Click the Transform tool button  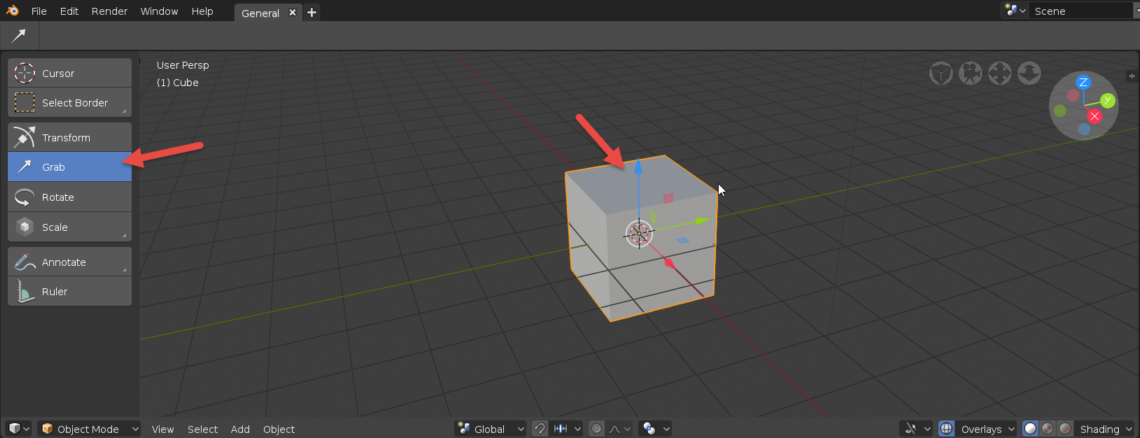coord(69,138)
